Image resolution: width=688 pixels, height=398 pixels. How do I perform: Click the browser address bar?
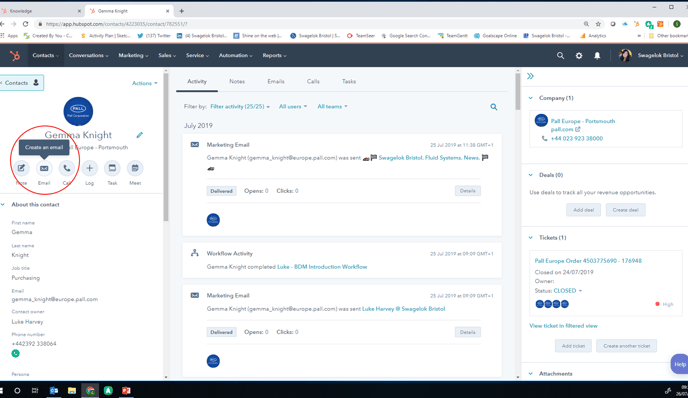307,24
